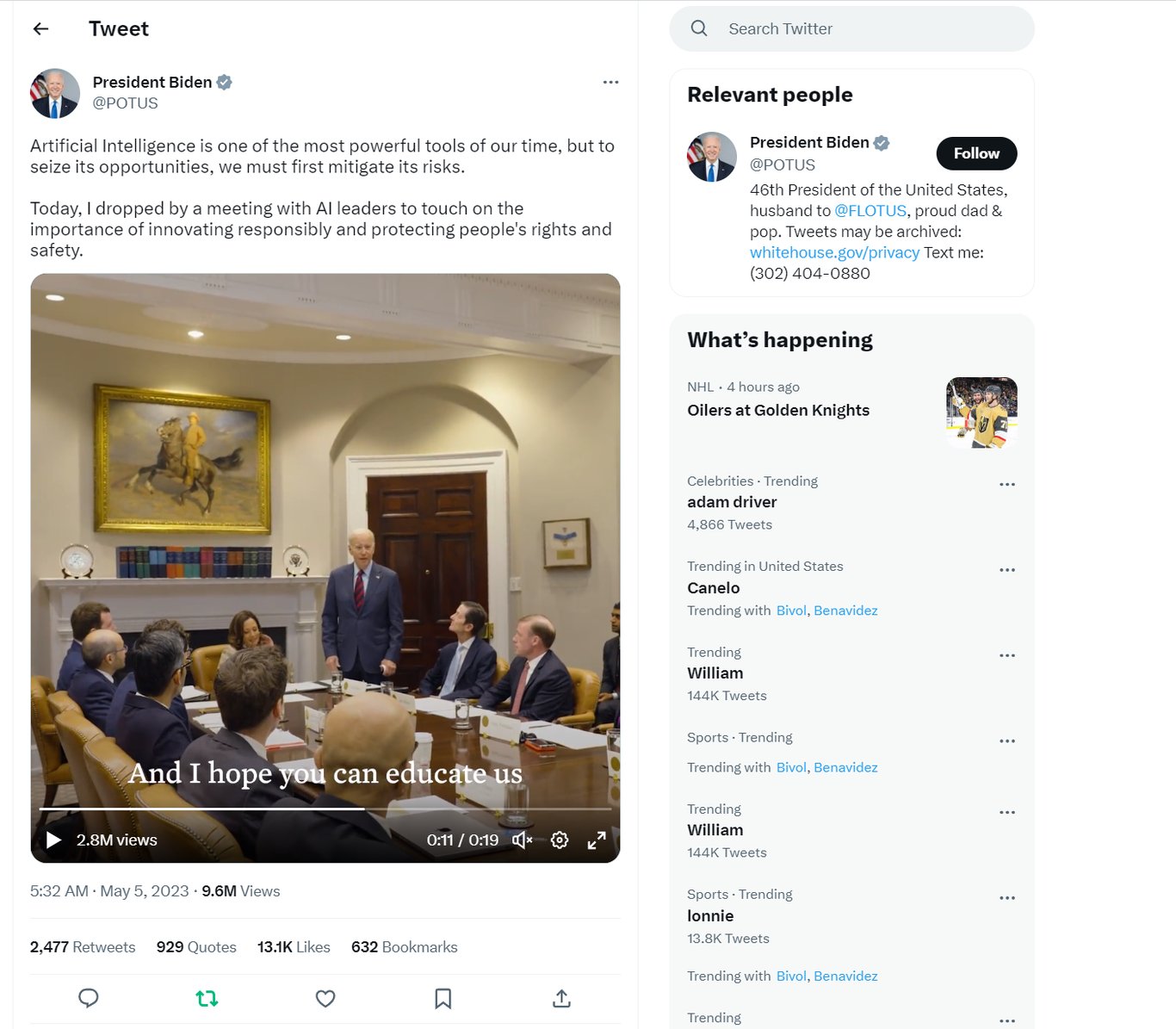This screenshot has height=1029, width=1176.
Task: Open video settings gear icon
Action: coord(560,840)
